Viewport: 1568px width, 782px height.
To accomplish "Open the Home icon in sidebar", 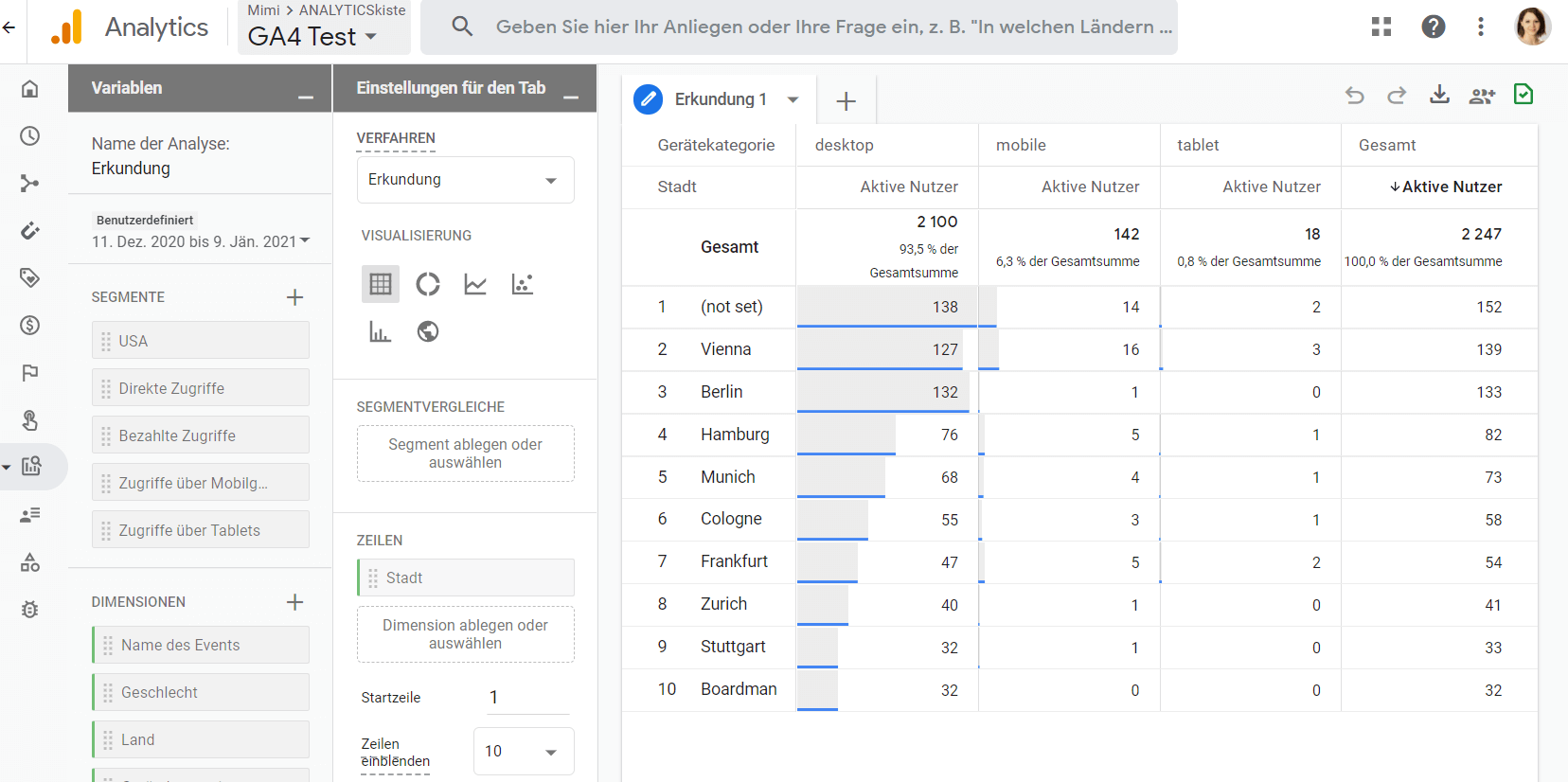I will (30, 89).
